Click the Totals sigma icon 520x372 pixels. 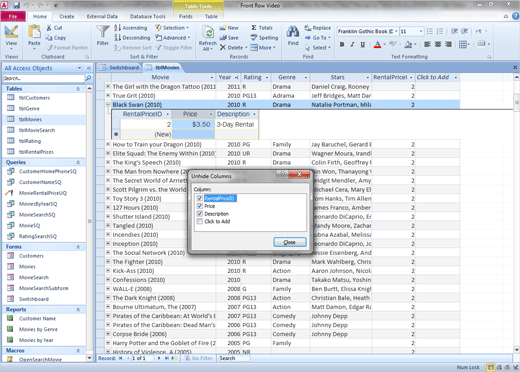tap(254, 28)
